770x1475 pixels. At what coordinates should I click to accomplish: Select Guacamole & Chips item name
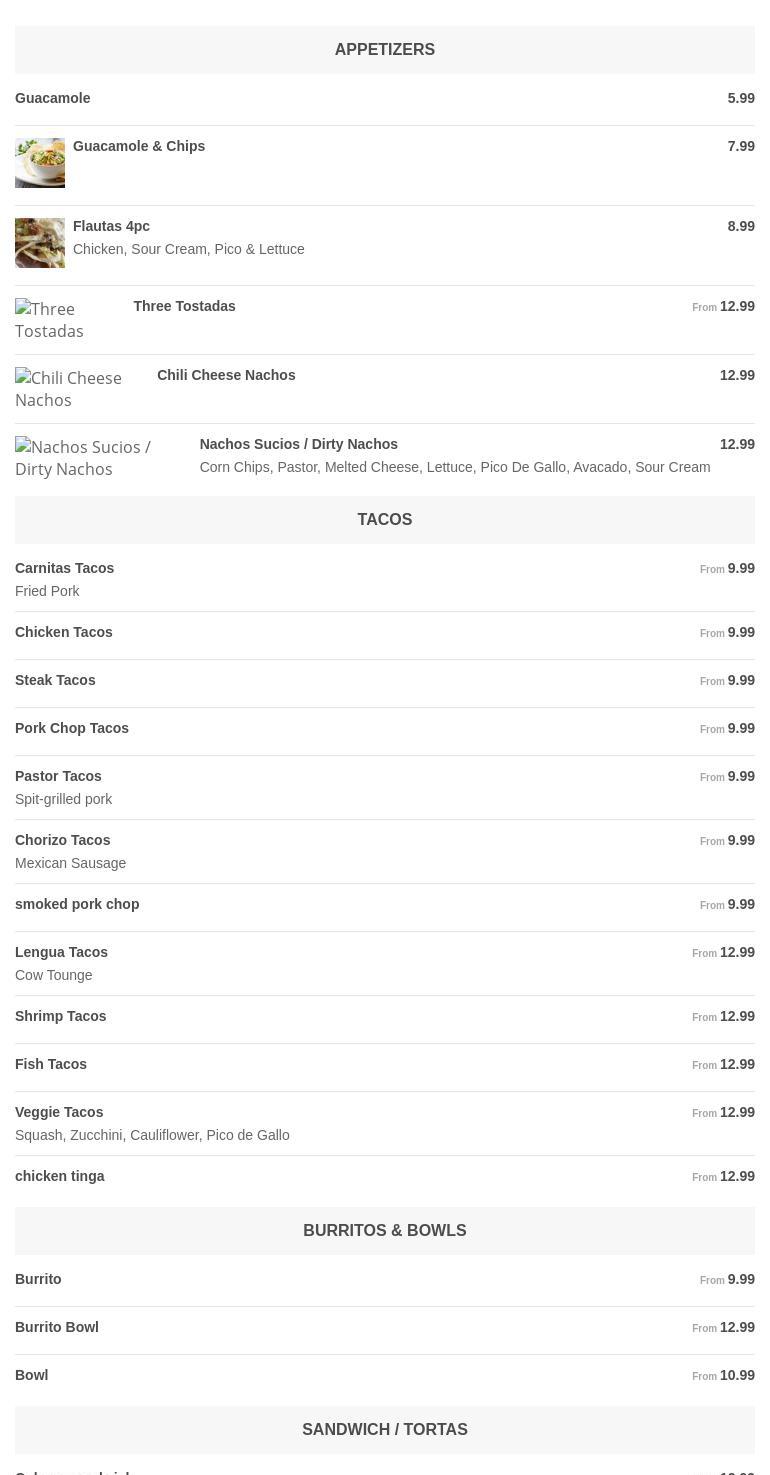point(139,146)
